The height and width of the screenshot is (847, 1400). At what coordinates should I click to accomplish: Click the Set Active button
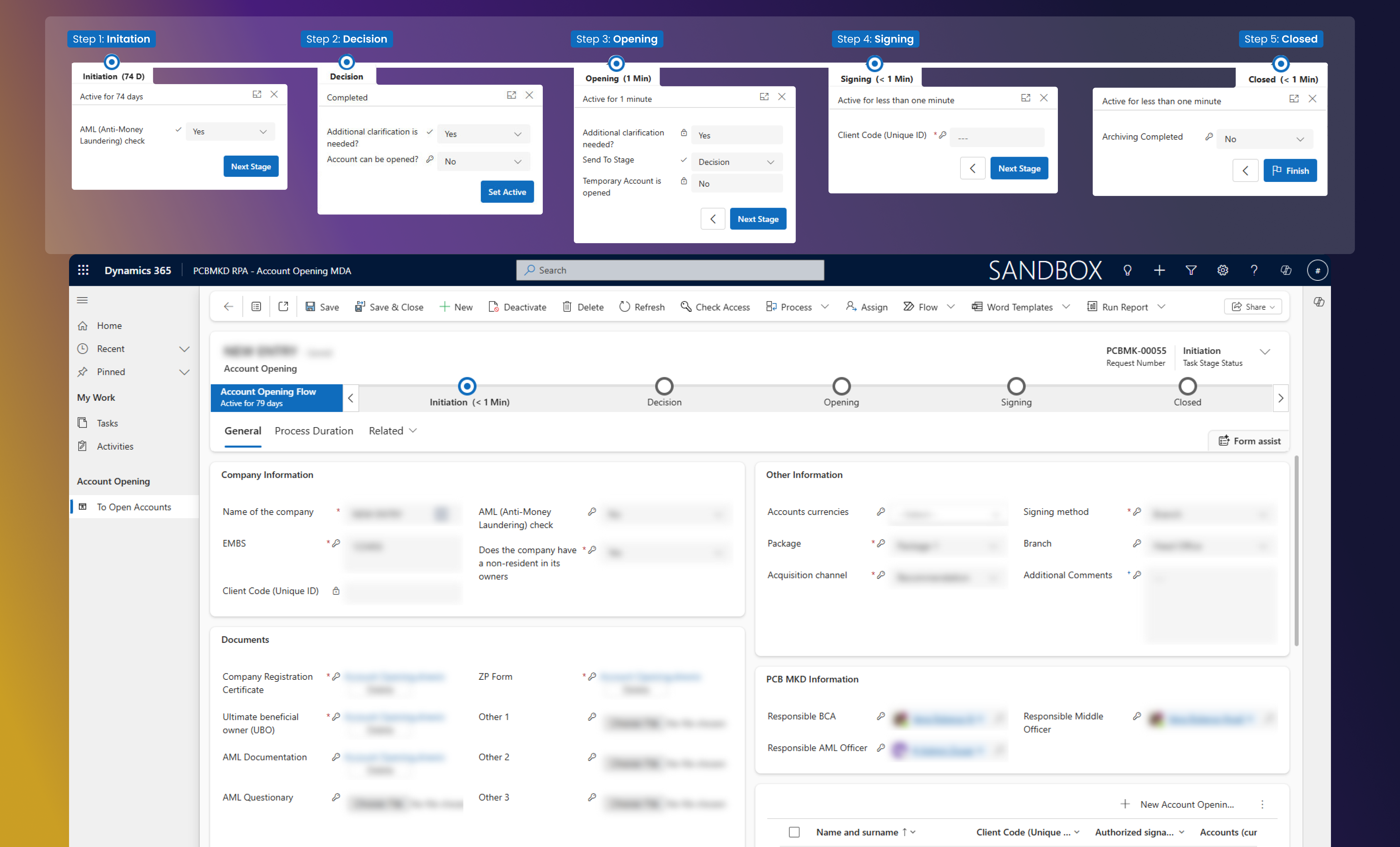pos(507,192)
